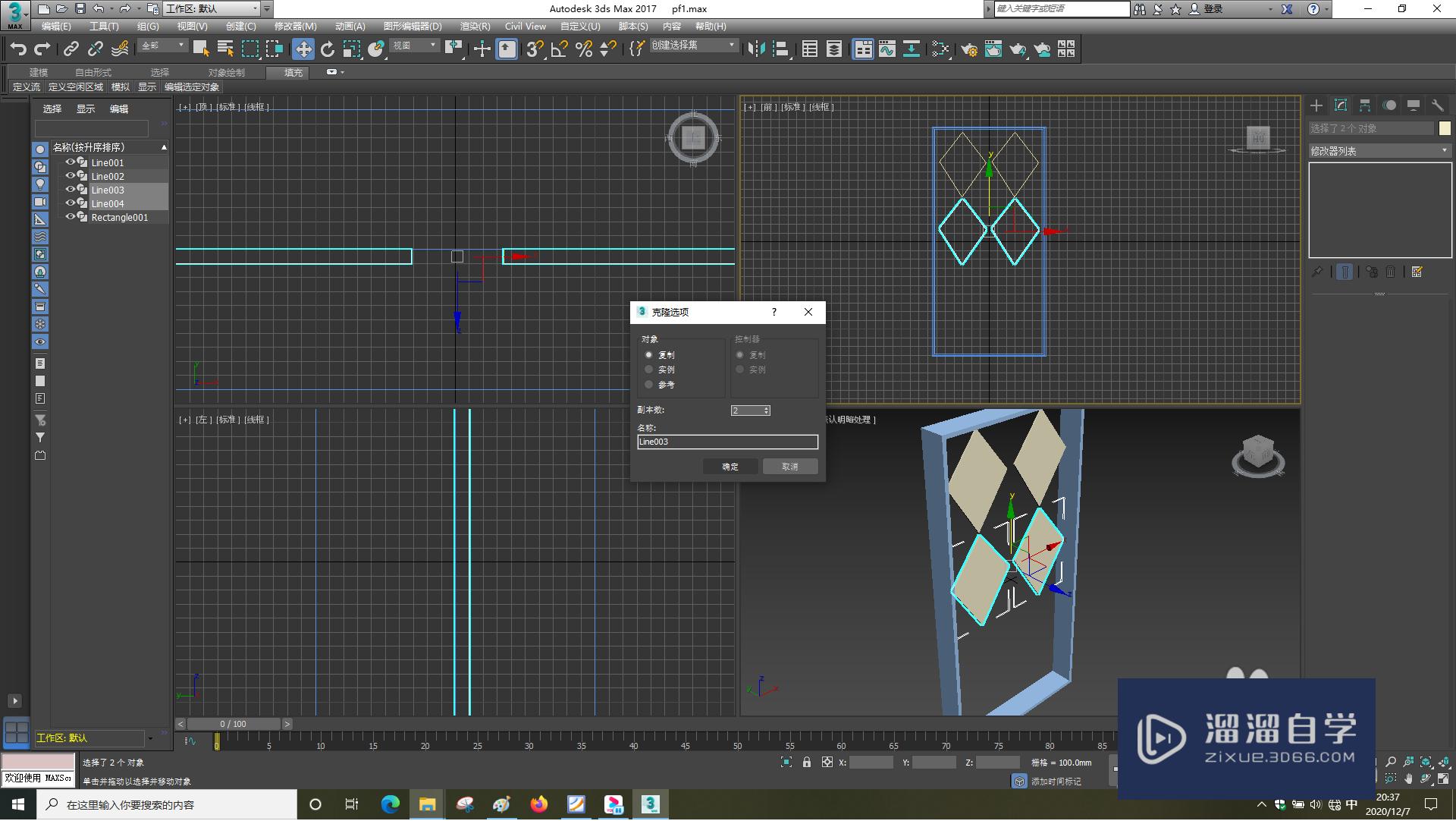Toggle the 3D Snaps icon

tap(535, 49)
